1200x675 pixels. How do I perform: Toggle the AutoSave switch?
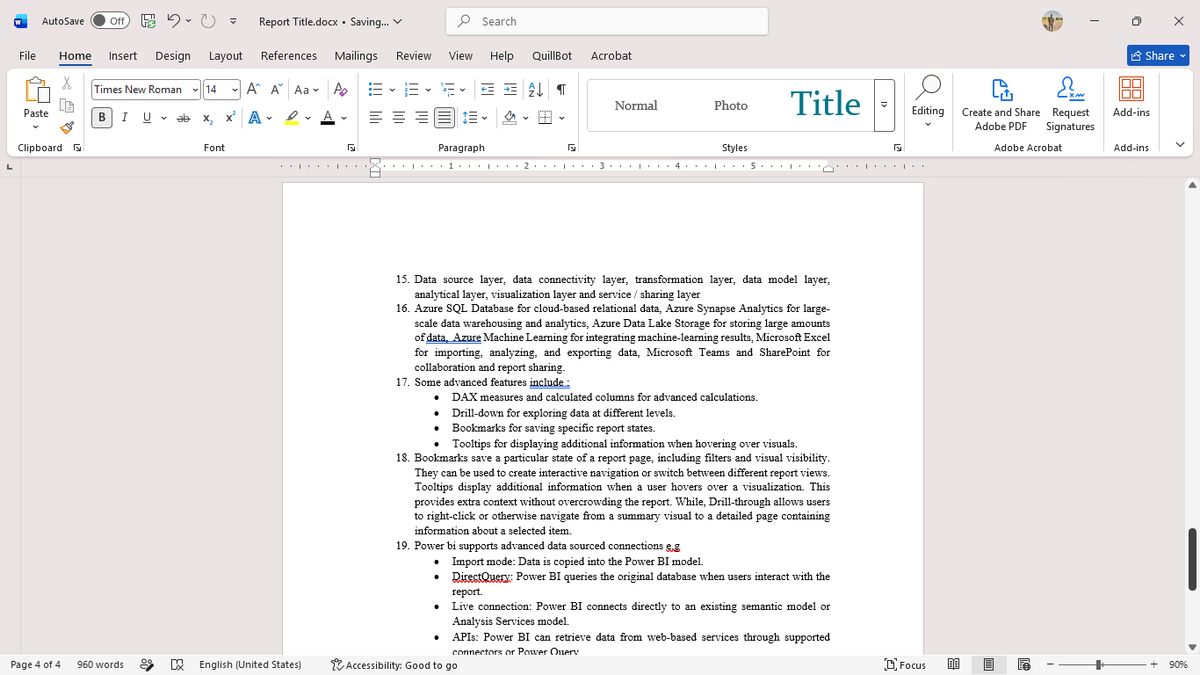pos(111,21)
